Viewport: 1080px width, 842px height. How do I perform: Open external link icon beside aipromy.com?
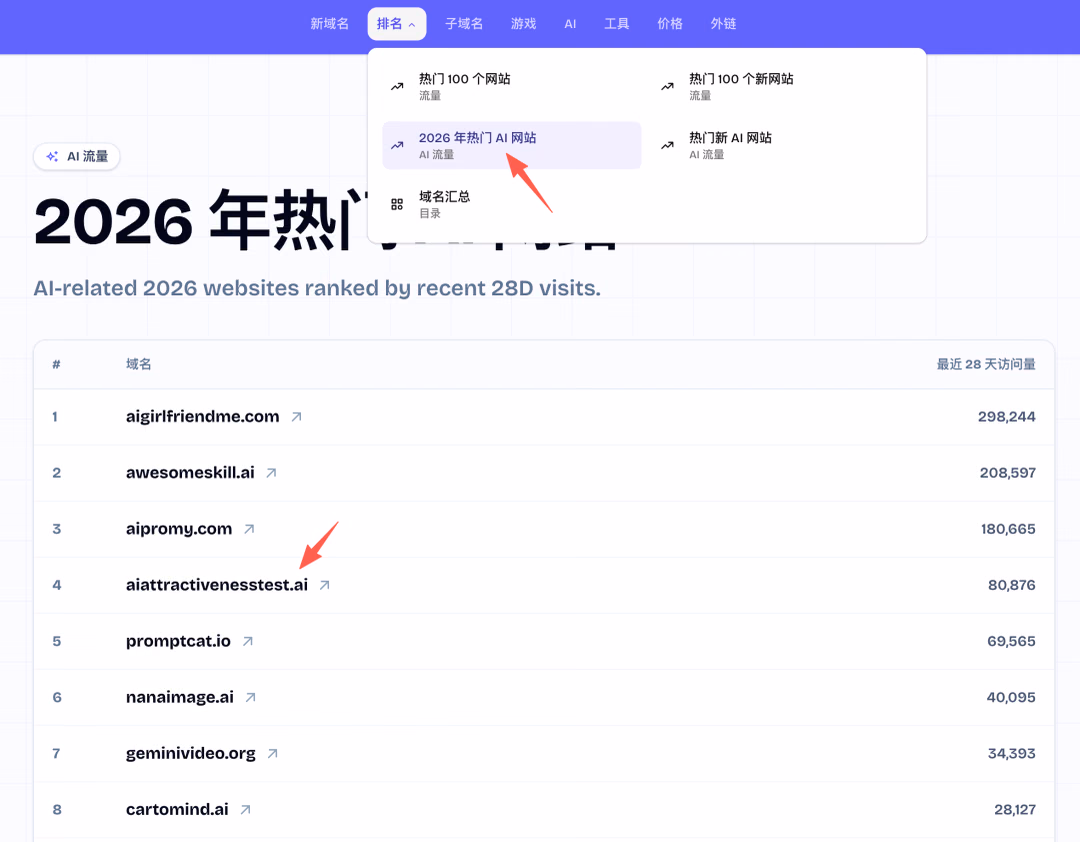249,529
